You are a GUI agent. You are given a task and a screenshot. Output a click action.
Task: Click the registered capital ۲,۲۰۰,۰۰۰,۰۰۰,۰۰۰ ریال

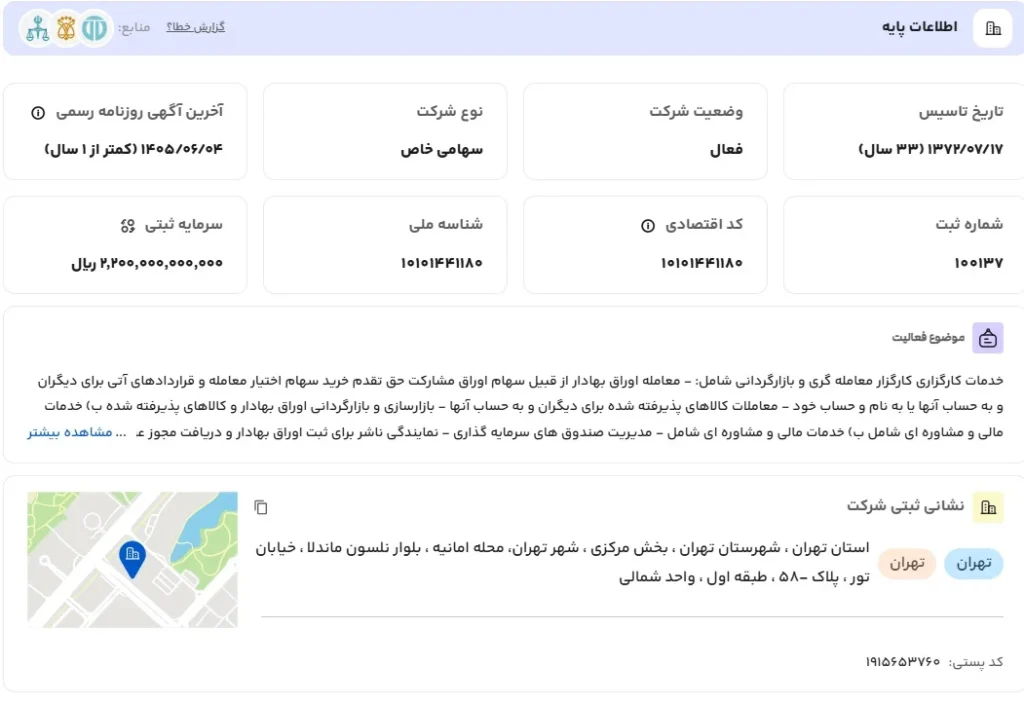click(147, 263)
